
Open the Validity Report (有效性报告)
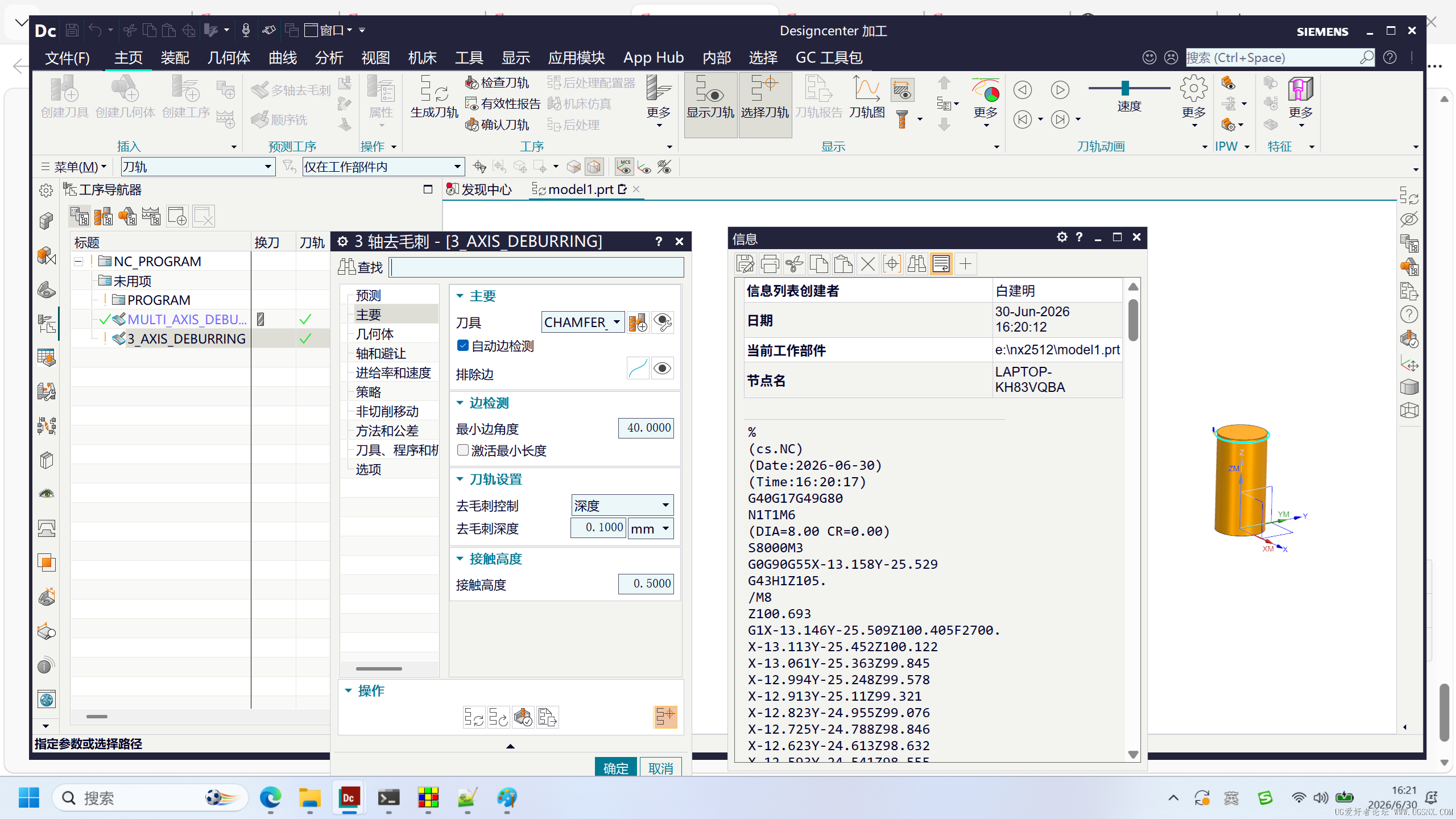(503, 104)
